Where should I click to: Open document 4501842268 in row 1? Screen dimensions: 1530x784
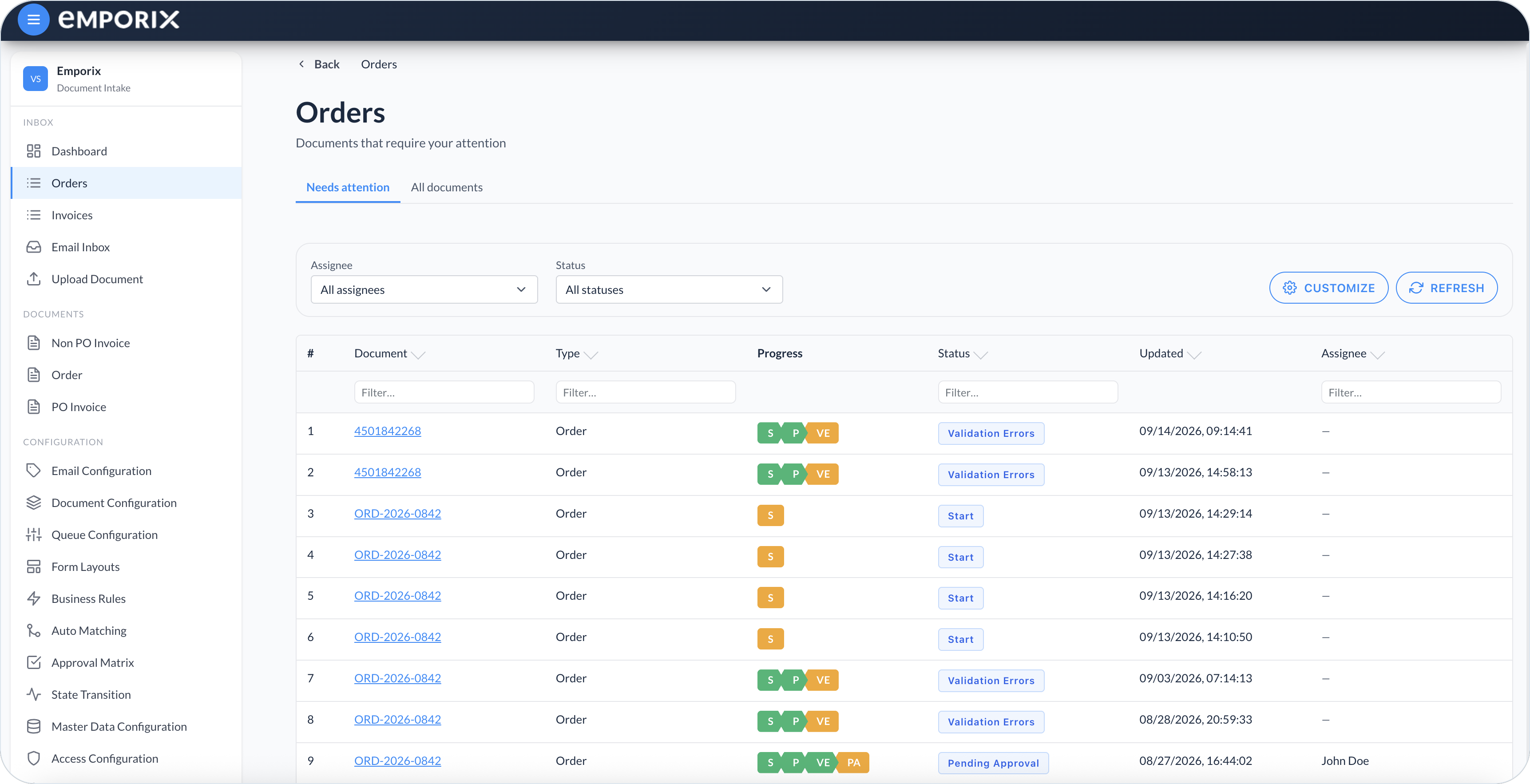[x=387, y=431]
